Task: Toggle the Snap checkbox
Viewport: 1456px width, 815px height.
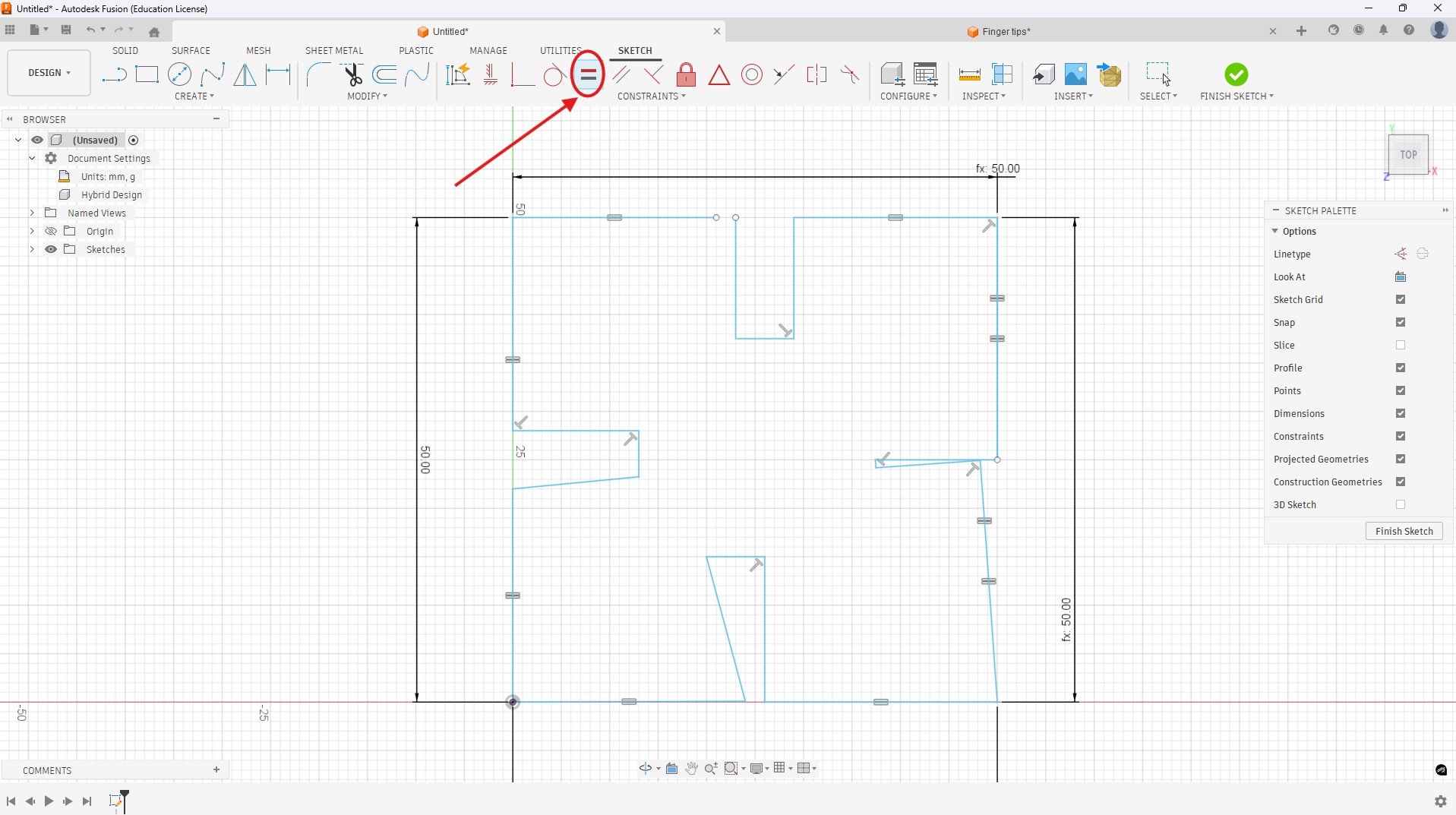Action: pos(1401,322)
